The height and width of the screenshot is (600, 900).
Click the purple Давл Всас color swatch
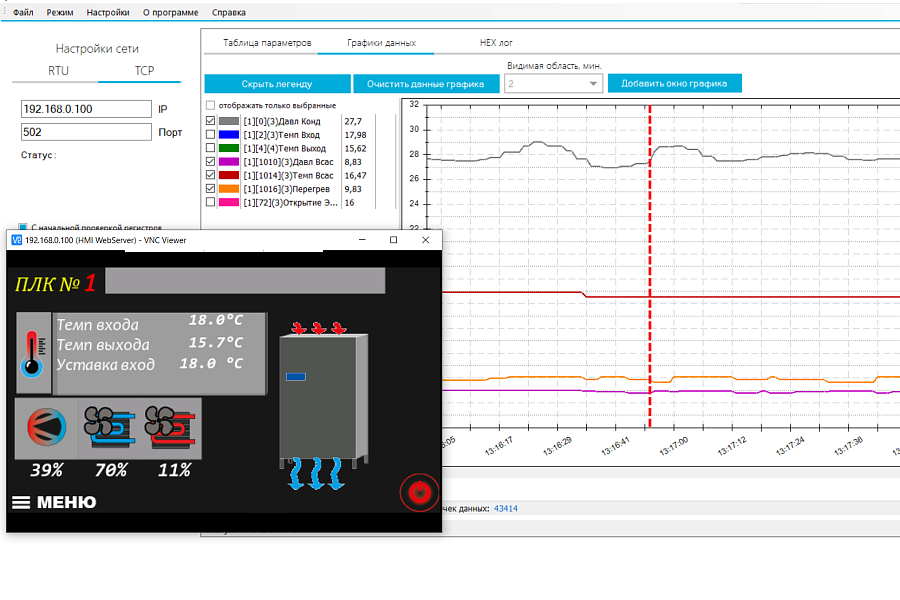(228, 161)
